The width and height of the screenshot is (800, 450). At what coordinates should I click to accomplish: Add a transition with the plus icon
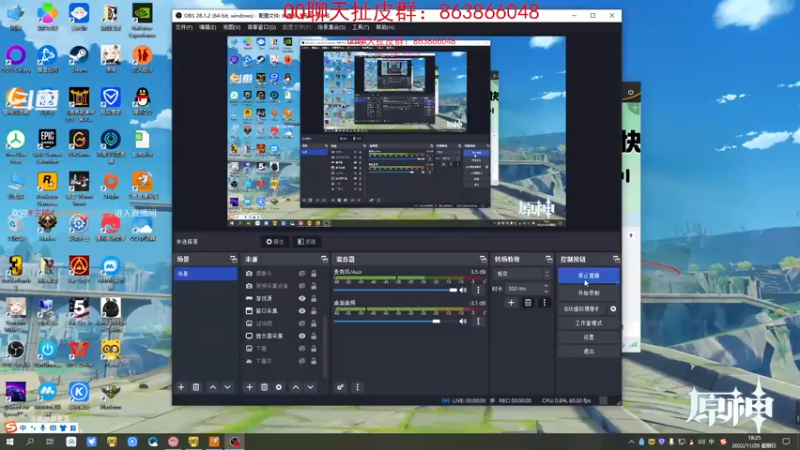tap(511, 303)
